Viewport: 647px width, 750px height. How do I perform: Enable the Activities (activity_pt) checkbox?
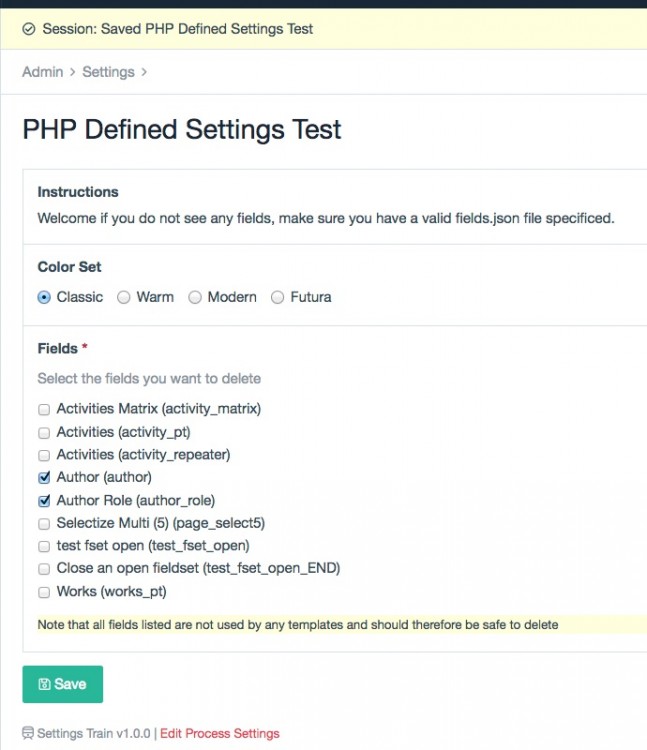tap(44, 432)
